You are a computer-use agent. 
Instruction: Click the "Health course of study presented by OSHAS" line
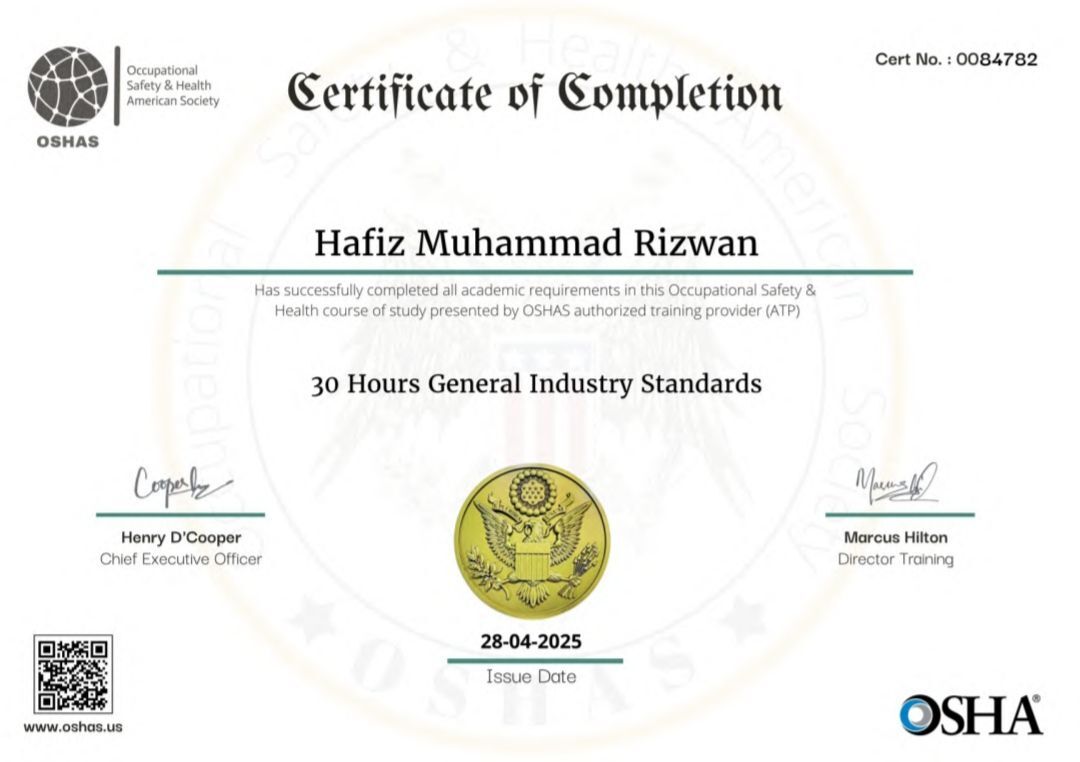coord(537,311)
